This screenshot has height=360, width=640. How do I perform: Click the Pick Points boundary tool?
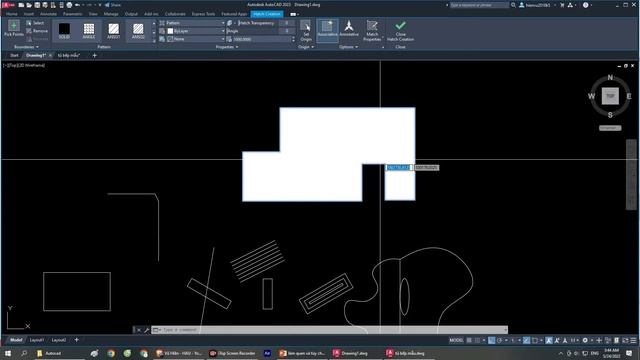[13, 29]
